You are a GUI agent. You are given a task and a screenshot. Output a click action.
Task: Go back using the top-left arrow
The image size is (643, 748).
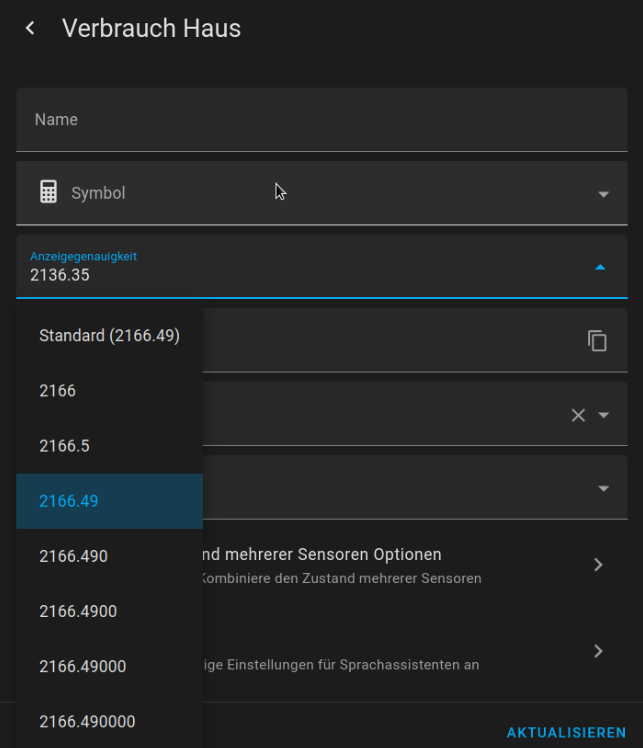click(x=30, y=28)
